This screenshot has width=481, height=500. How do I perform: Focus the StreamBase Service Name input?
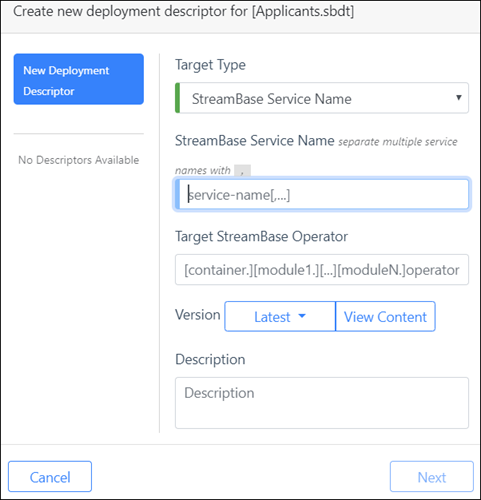[x=322, y=194]
